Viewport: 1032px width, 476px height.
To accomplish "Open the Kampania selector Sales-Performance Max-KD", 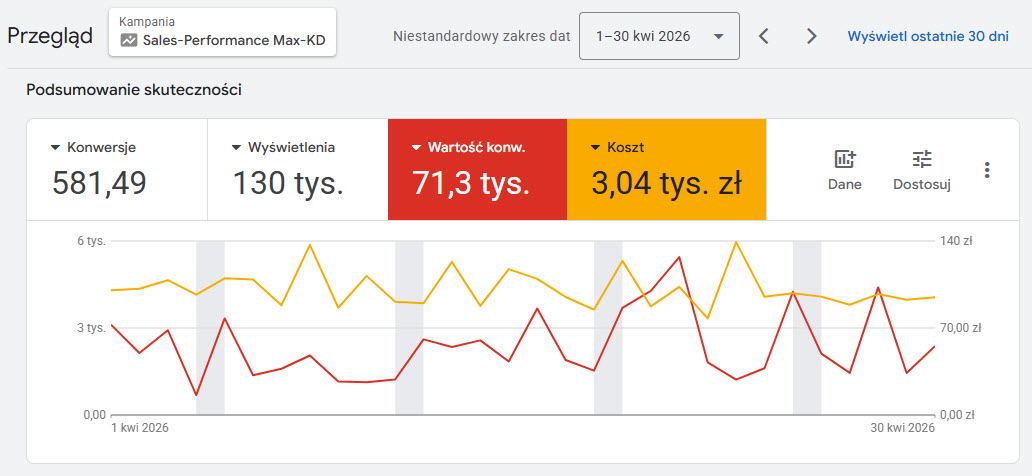I will click(x=222, y=32).
